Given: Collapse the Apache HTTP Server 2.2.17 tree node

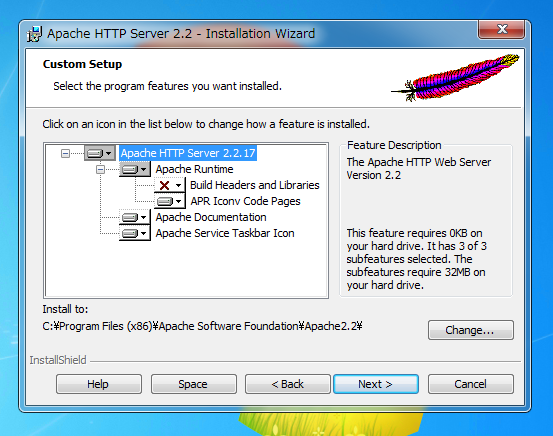Looking at the screenshot, I should [65, 153].
